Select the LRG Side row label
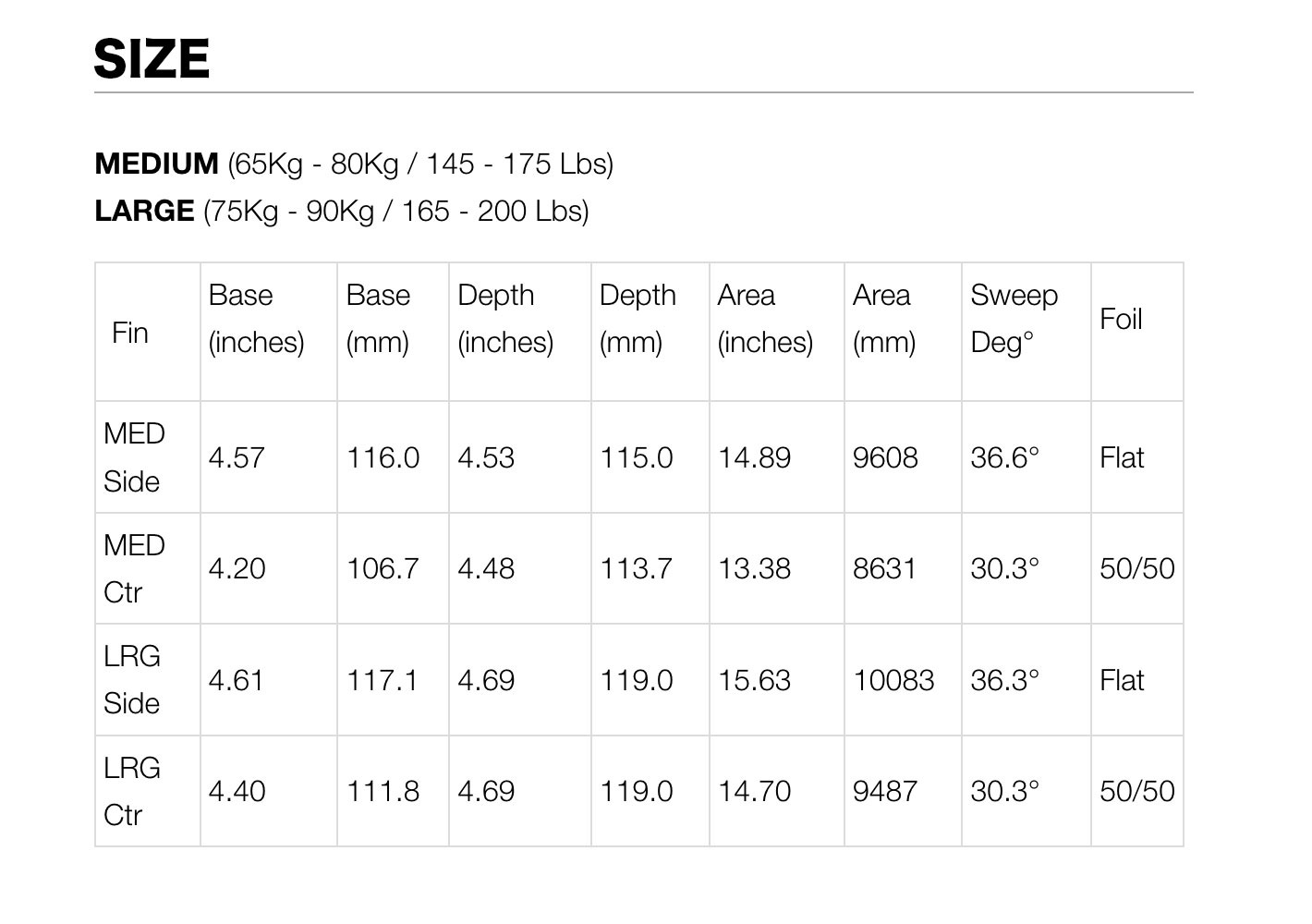 (x=132, y=680)
